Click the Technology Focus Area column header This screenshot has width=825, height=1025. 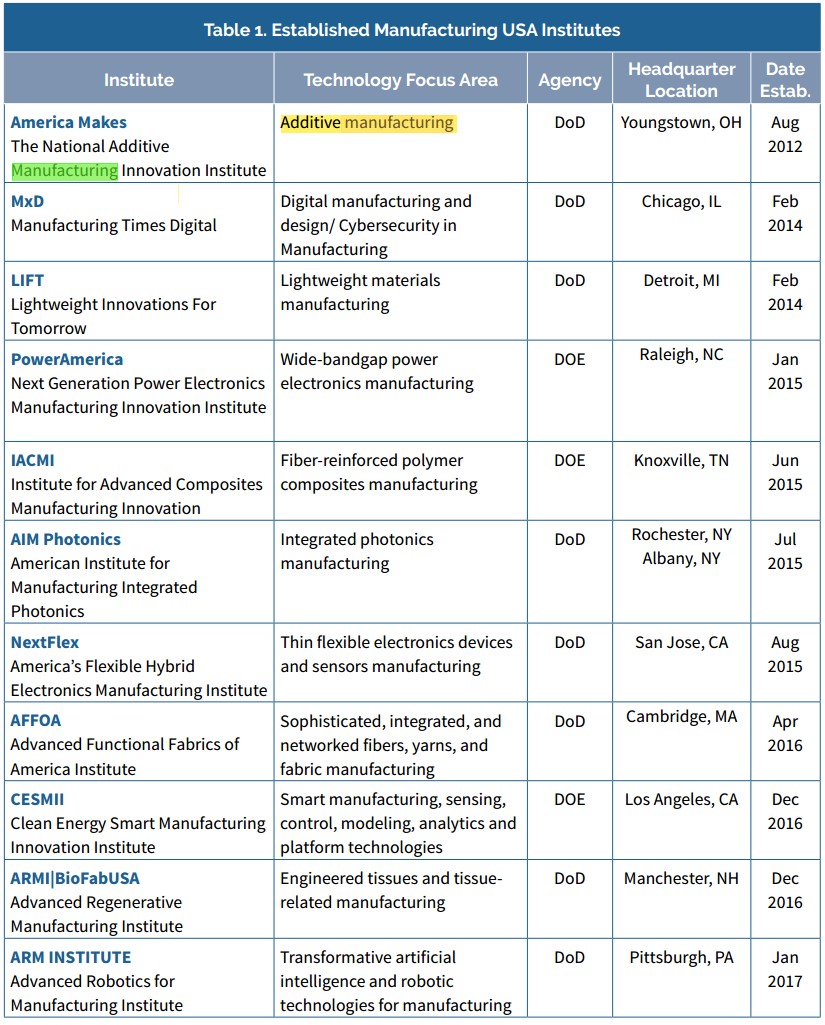(401, 78)
